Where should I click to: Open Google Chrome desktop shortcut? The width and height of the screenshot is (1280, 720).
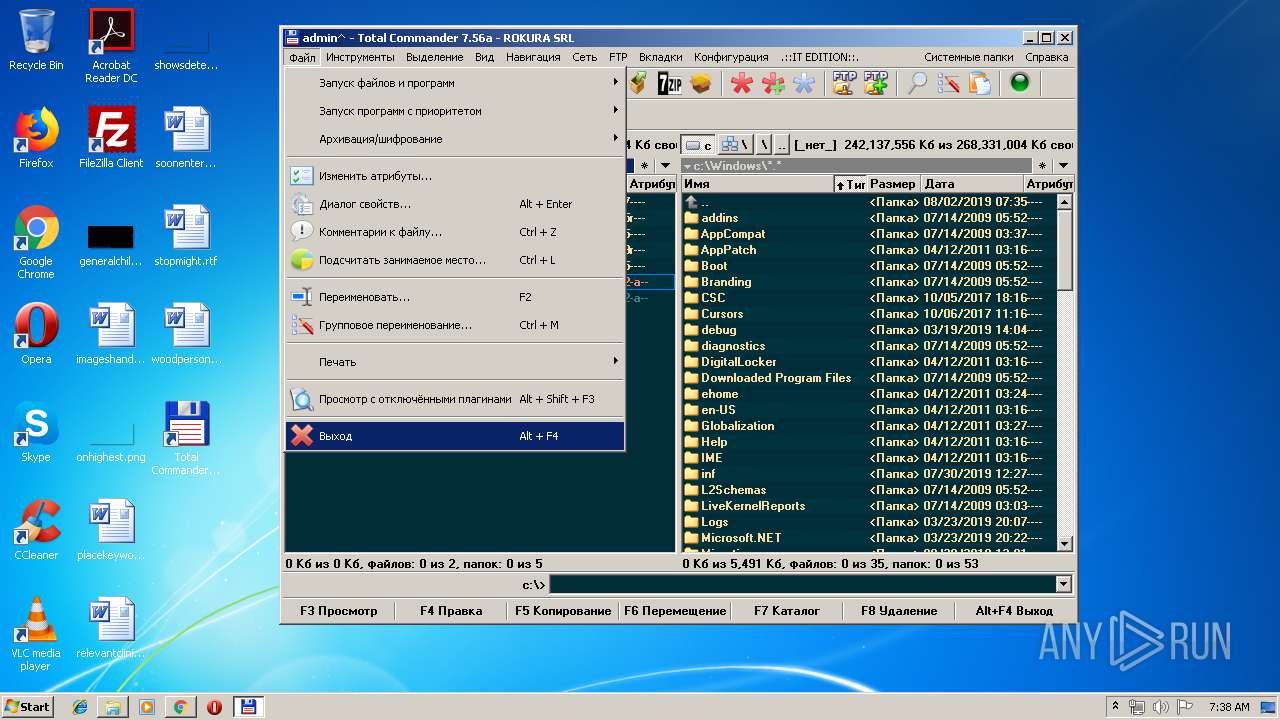click(x=36, y=243)
